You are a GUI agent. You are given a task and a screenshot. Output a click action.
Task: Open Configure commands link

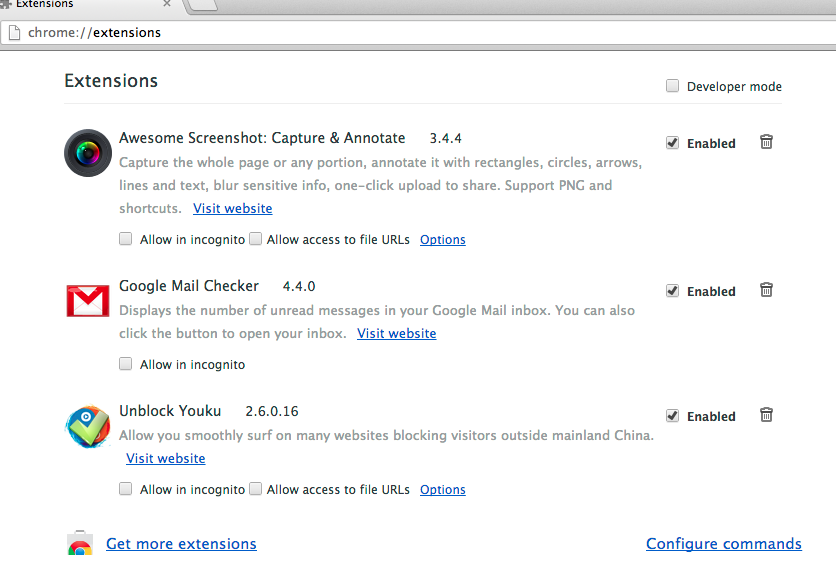(724, 543)
